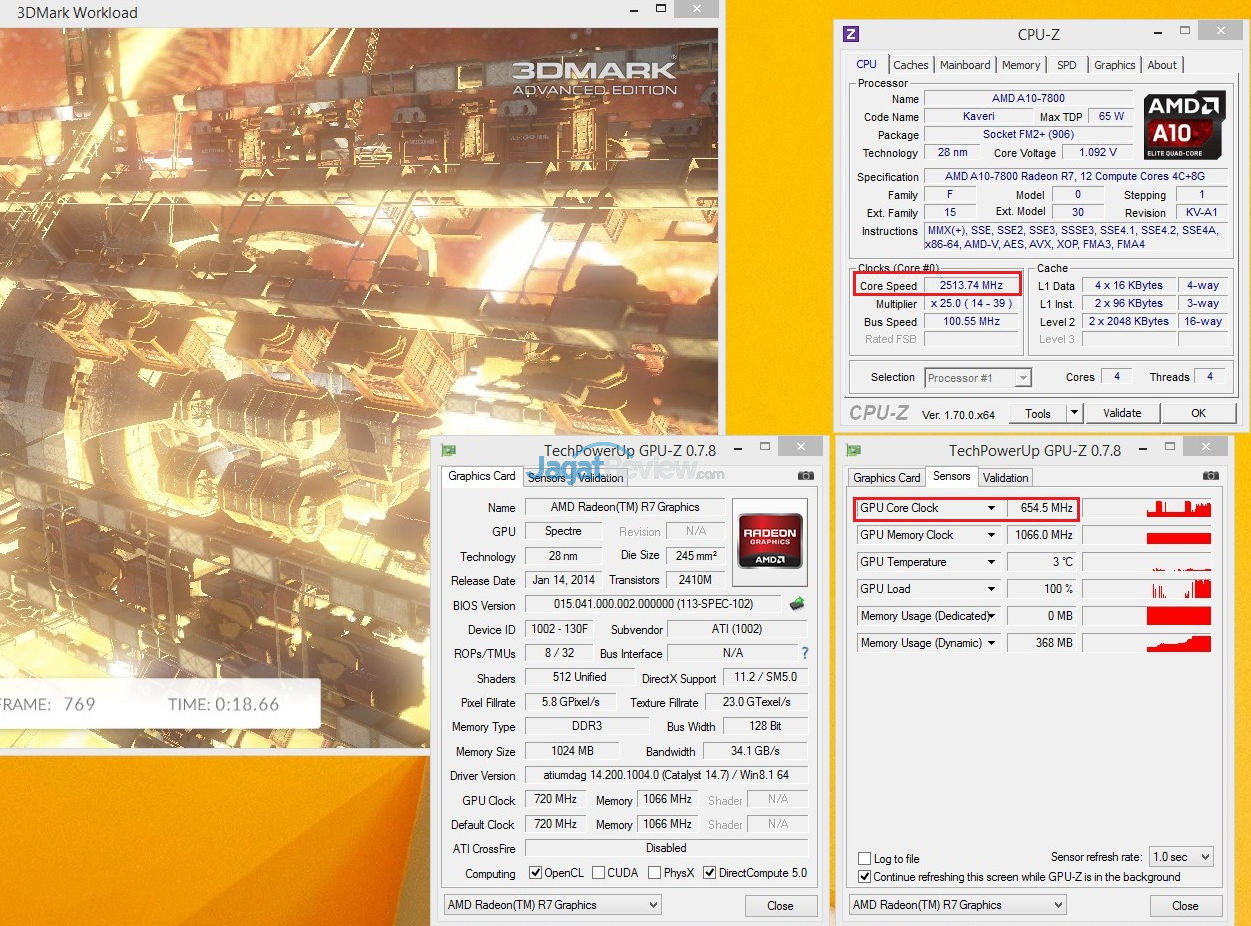
Task: Toggle the CUDA computing checkbox
Action: coord(598,873)
